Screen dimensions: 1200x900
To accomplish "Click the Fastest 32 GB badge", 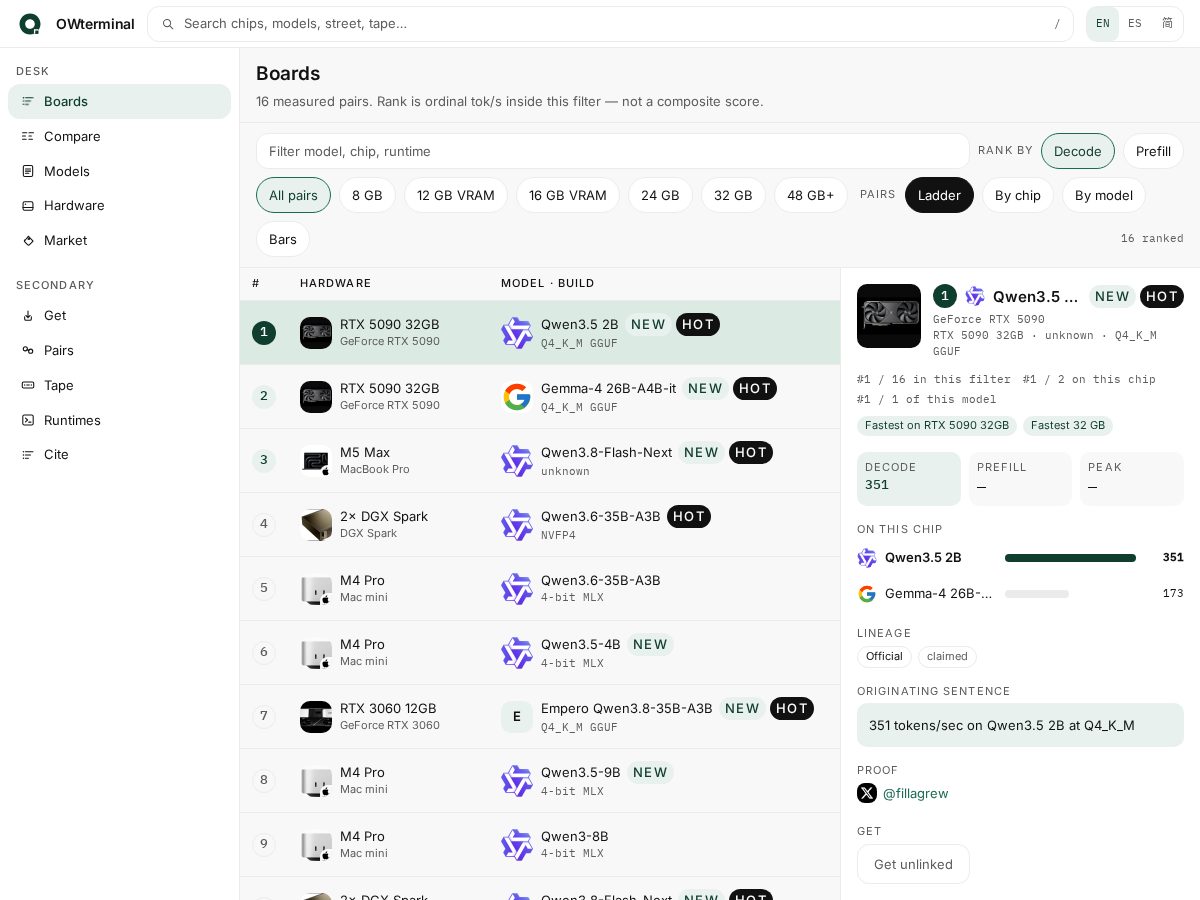I will coord(1068,425).
